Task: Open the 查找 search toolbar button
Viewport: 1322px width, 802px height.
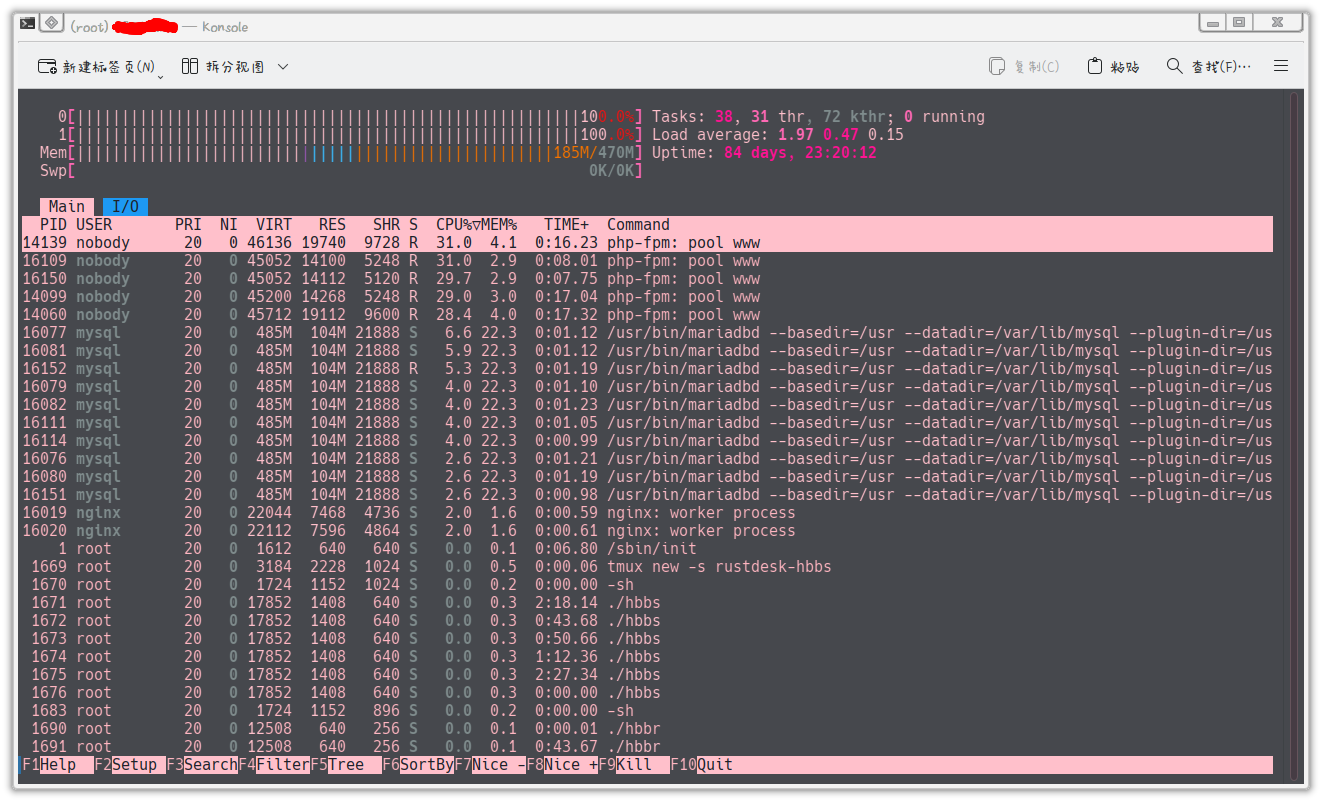Action: [1208, 66]
